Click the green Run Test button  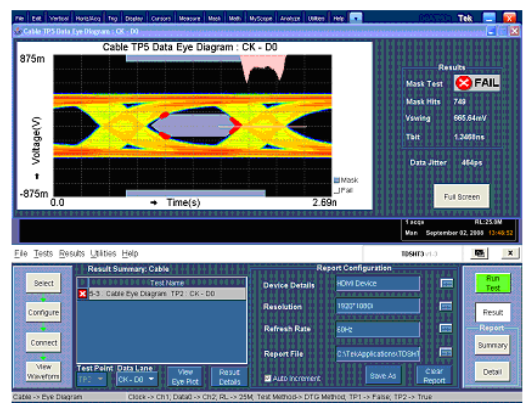coord(493,283)
